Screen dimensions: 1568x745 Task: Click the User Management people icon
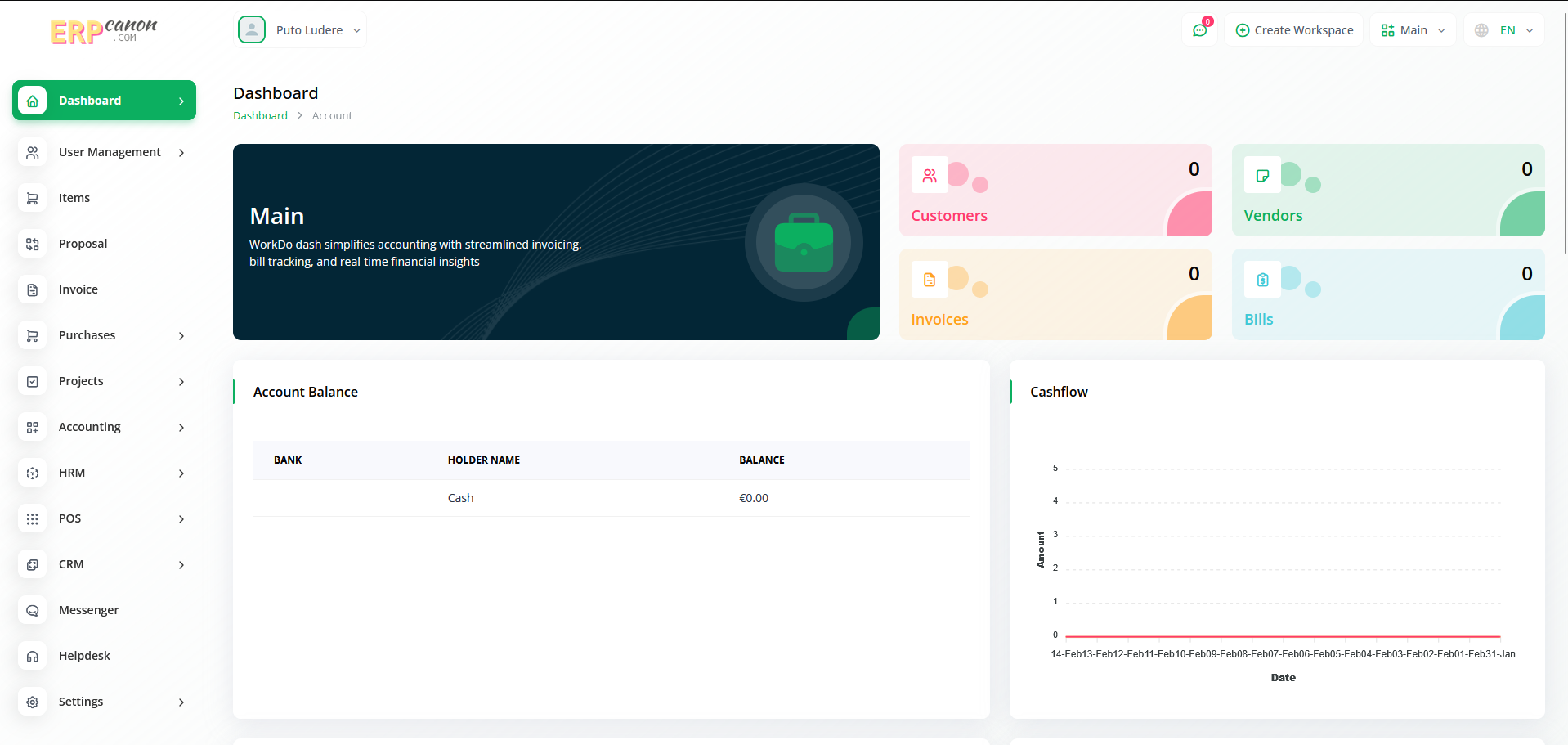[x=32, y=152]
